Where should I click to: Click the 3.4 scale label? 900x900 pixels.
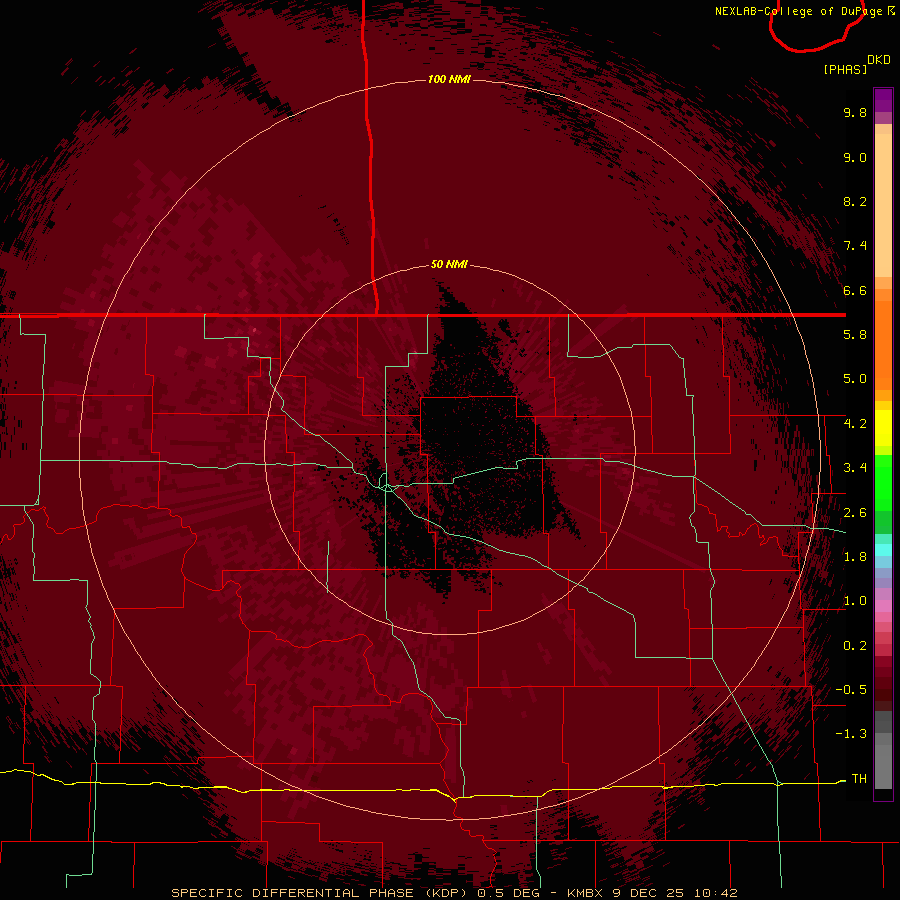point(855,468)
